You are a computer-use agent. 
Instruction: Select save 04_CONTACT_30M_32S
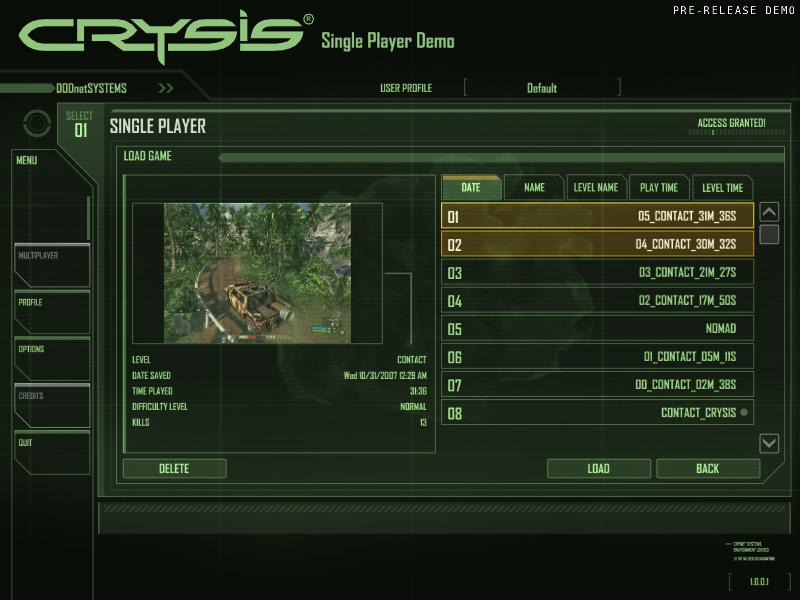[x=597, y=244]
